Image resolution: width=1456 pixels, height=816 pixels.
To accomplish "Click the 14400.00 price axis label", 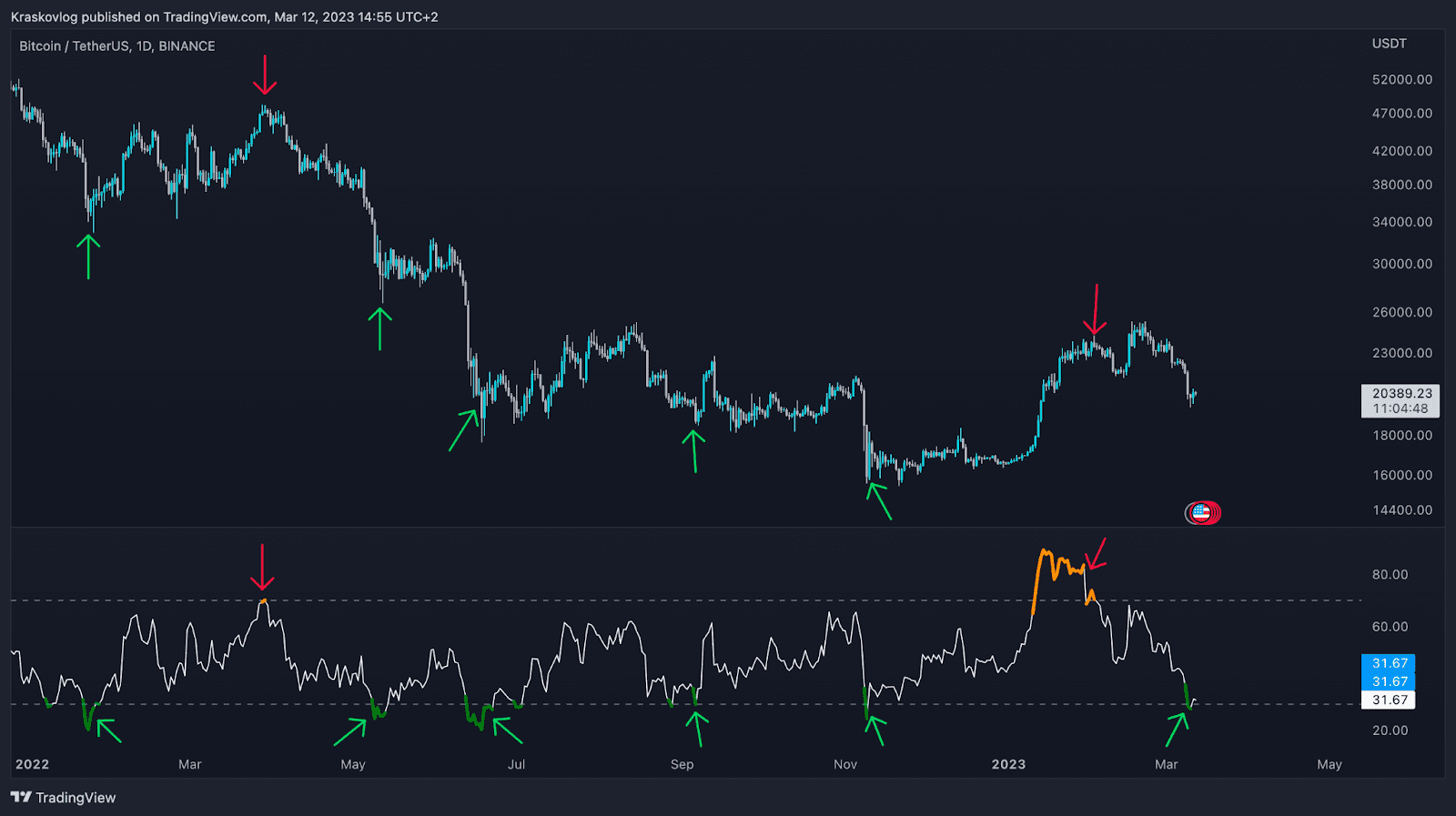I will [1402, 510].
